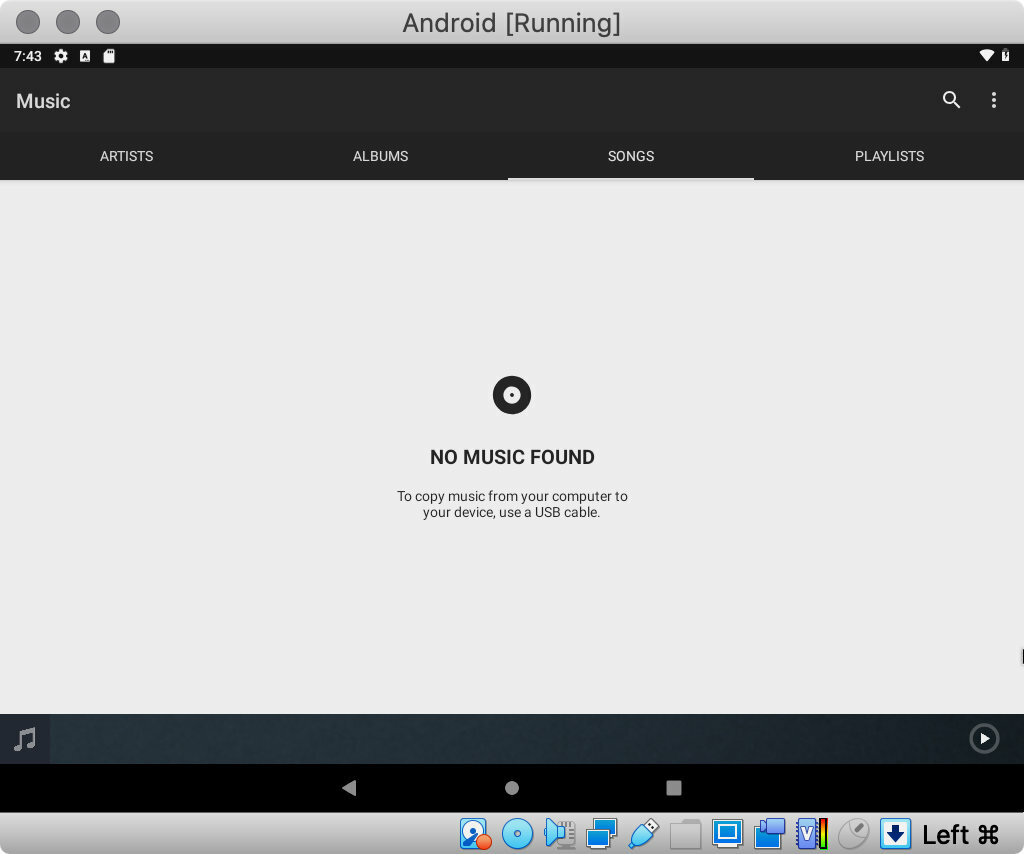
Task: Tap the Android home button
Action: coord(512,788)
